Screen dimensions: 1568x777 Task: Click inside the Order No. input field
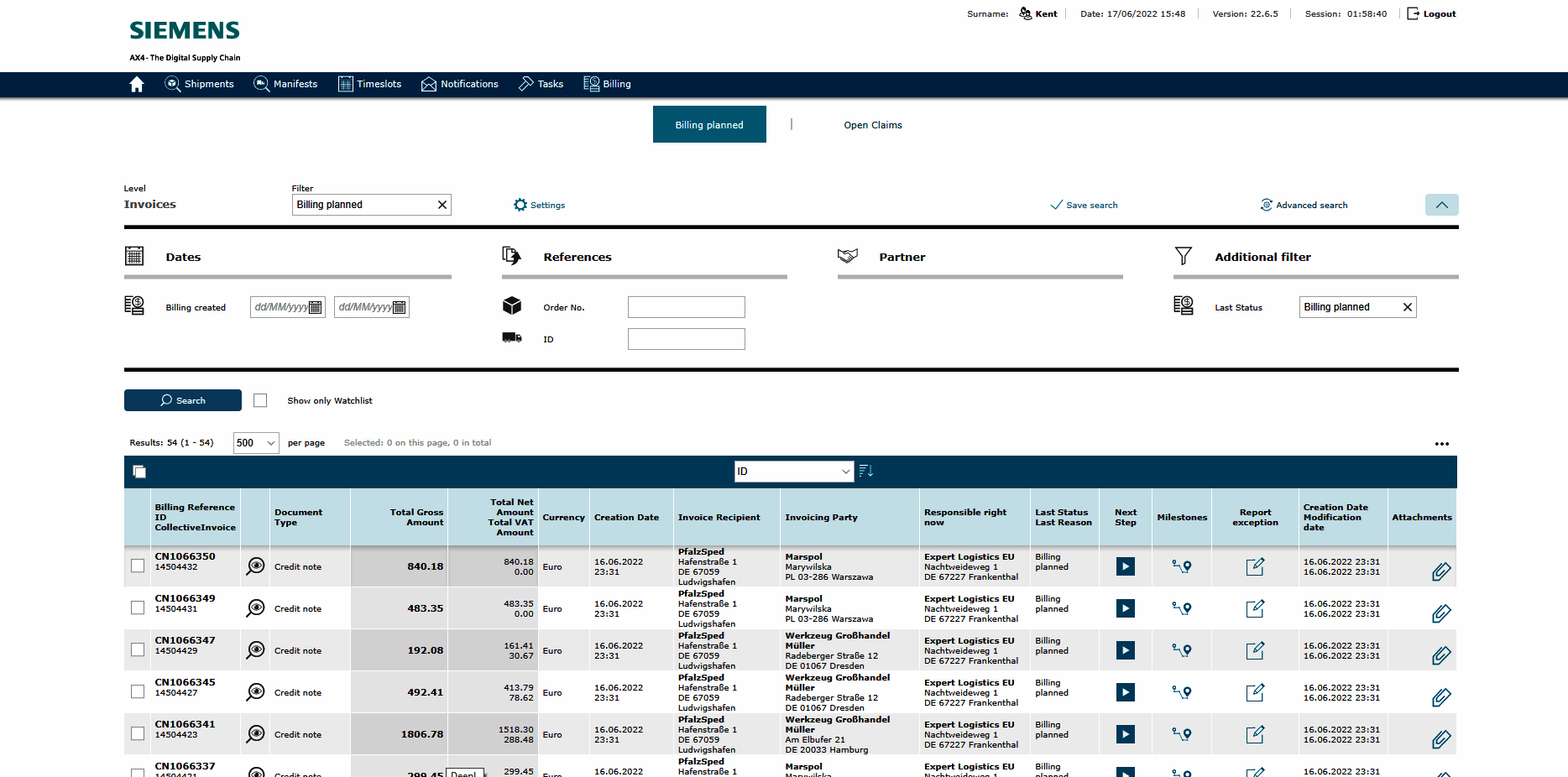686,307
